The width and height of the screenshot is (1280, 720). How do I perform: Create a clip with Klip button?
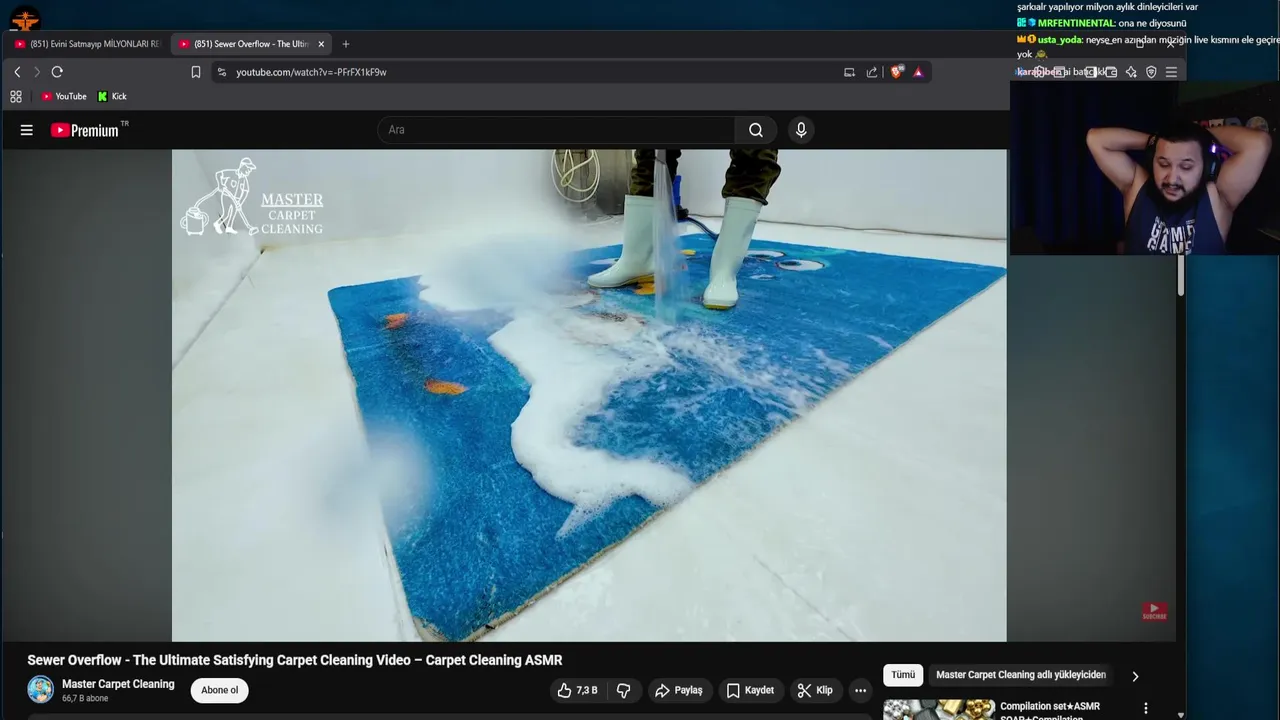pos(815,690)
